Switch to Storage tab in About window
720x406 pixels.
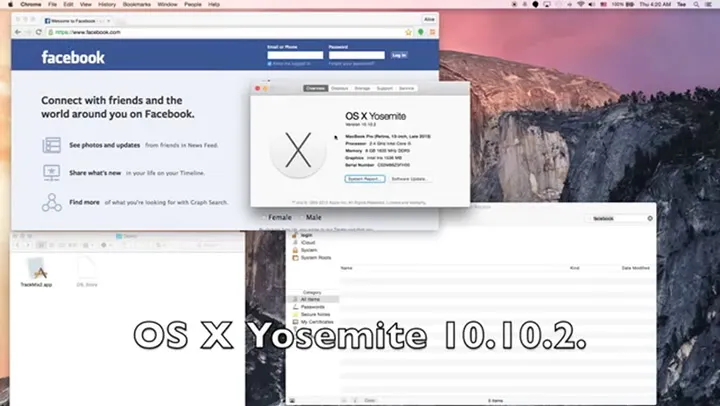(362, 88)
